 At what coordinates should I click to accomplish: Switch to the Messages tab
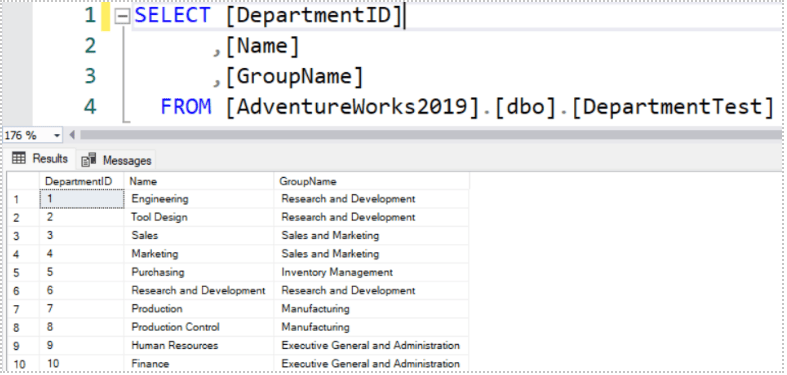click(117, 160)
